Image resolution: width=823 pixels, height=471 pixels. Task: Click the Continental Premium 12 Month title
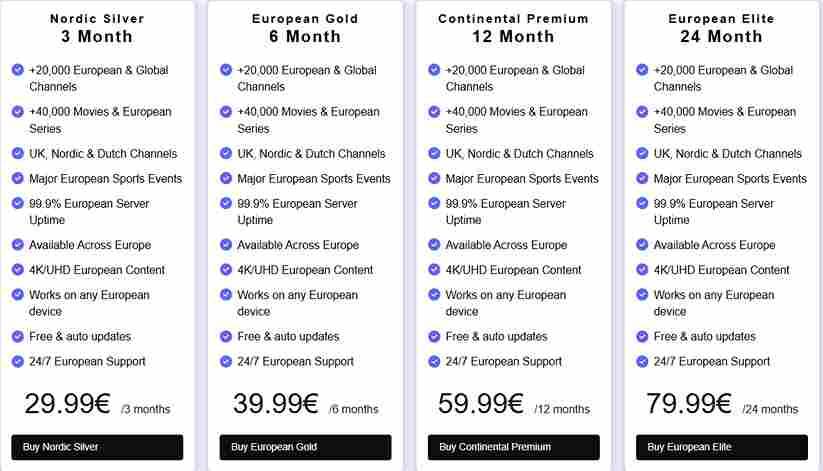pyautogui.click(x=513, y=28)
